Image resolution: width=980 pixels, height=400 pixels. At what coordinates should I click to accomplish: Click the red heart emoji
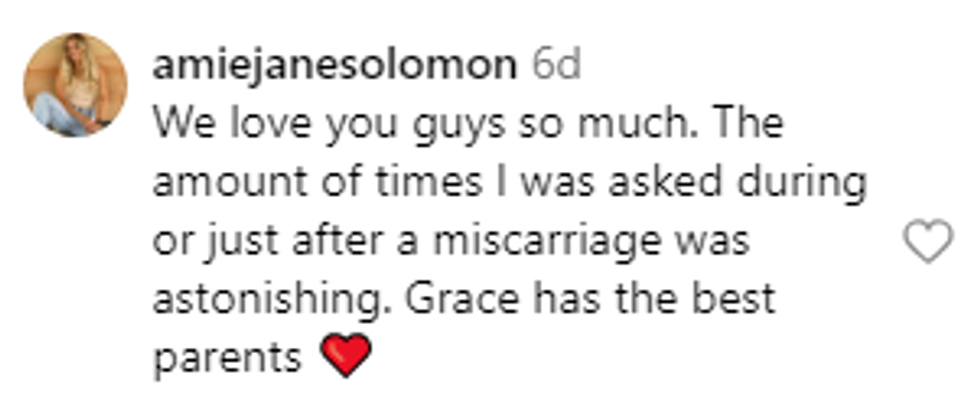(347, 356)
